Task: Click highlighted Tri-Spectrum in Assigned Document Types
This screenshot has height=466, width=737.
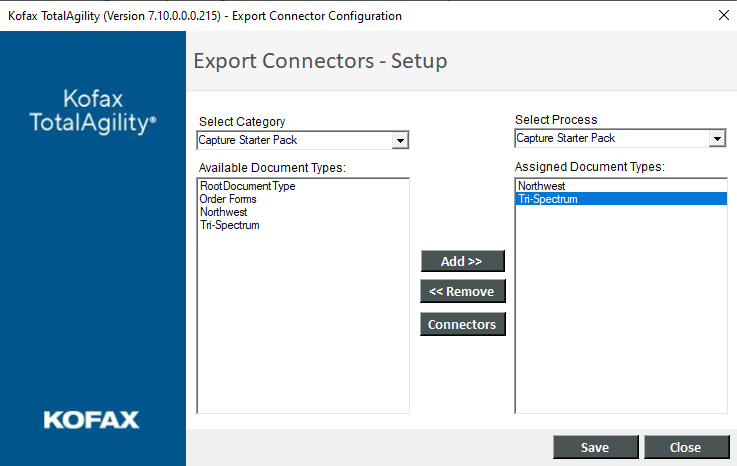Action: (547, 199)
